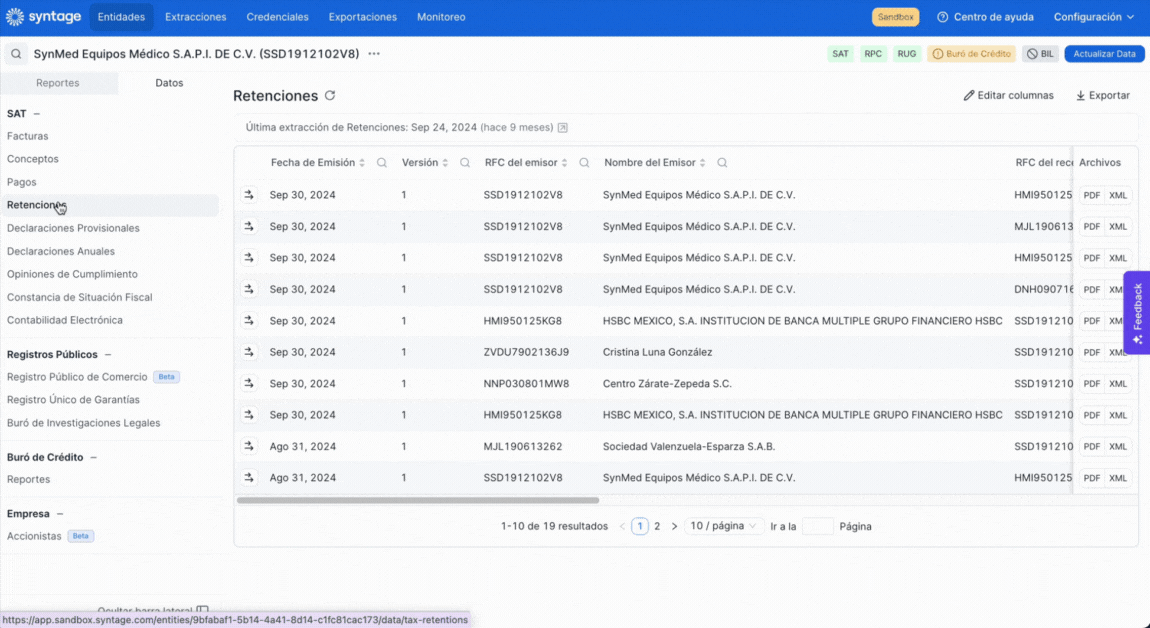The image size is (1150, 628).
Task: Open the Feedback side tab
Action: coord(1137,313)
